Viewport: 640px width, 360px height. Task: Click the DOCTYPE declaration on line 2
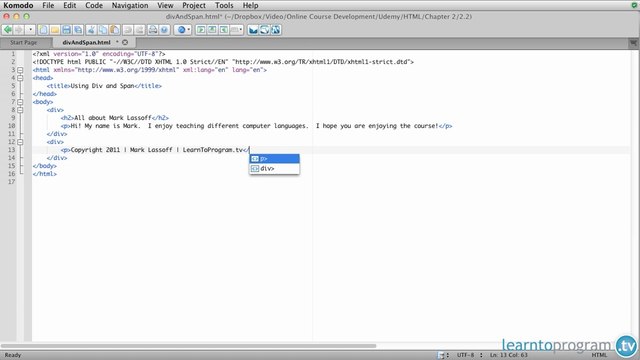coord(223,62)
